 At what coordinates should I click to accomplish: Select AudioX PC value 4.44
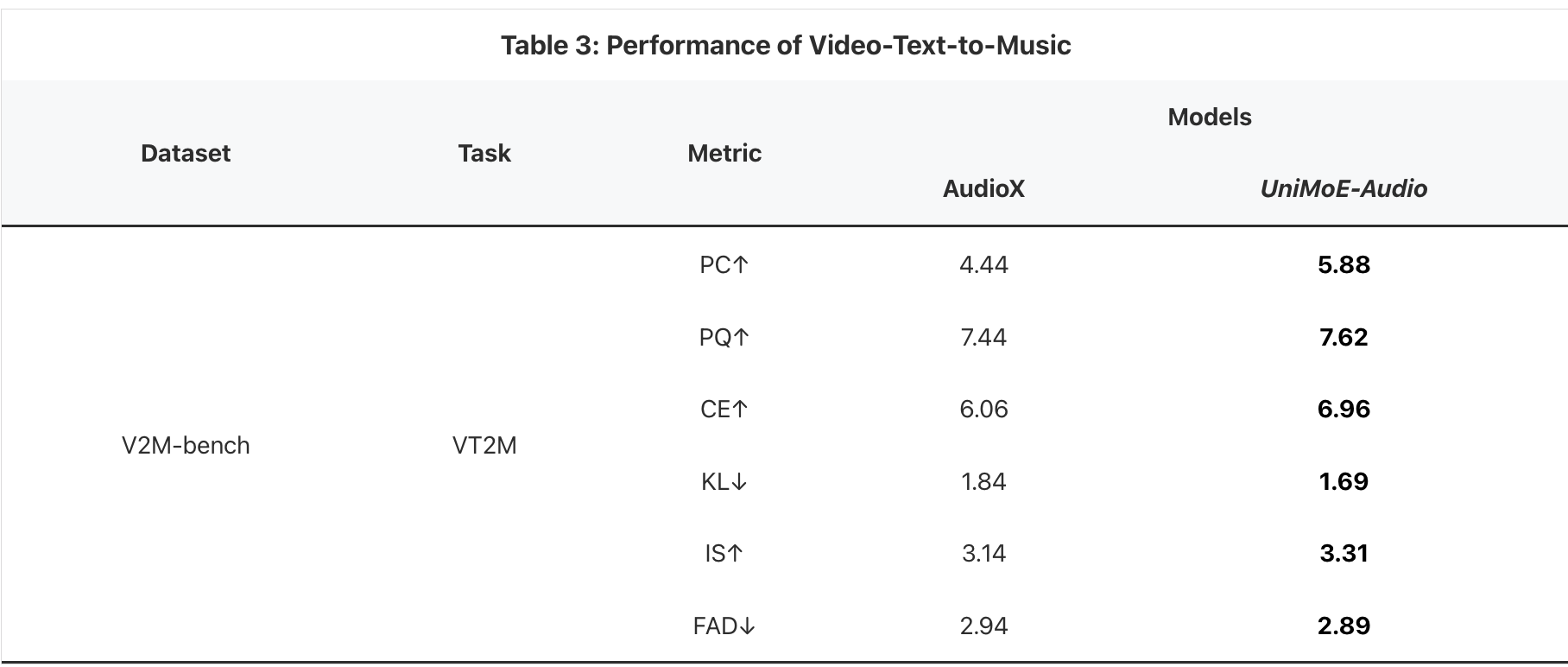pos(983,264)
